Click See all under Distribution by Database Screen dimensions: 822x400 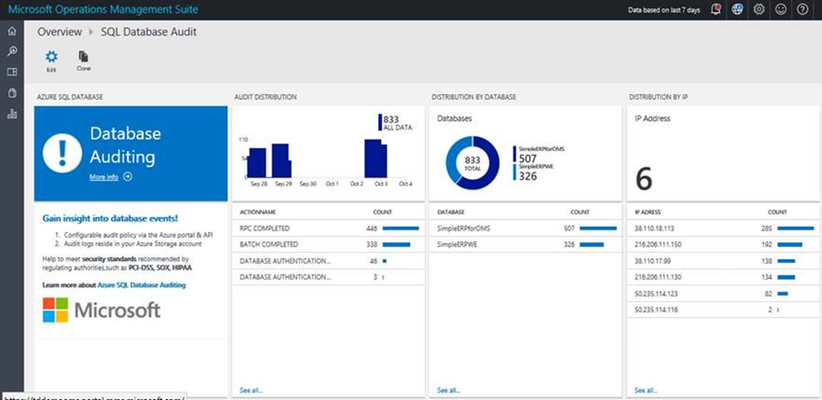pos(448,390)
